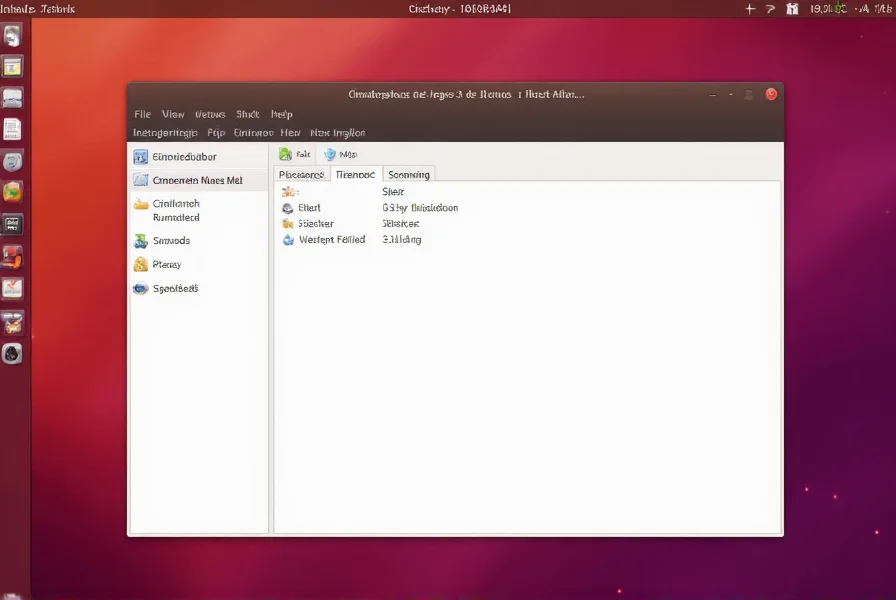Viewport: 896px width, 600px height.
Task: Open the Help menu
Action: pyautogui.click(x=281, y=114)
